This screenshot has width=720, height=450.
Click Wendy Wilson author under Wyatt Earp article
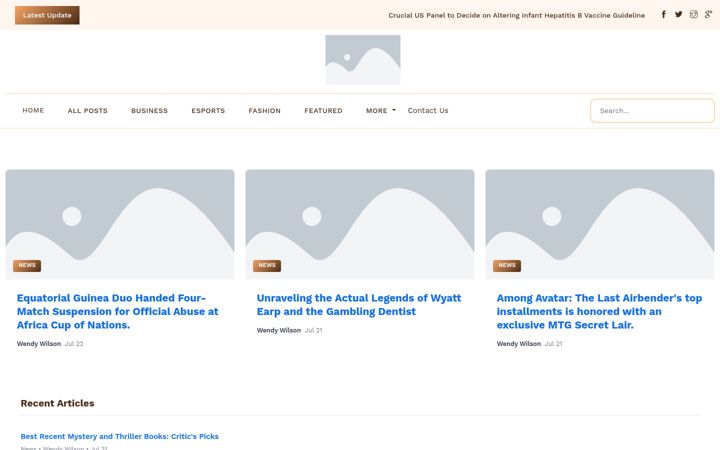tap(279, 331)
